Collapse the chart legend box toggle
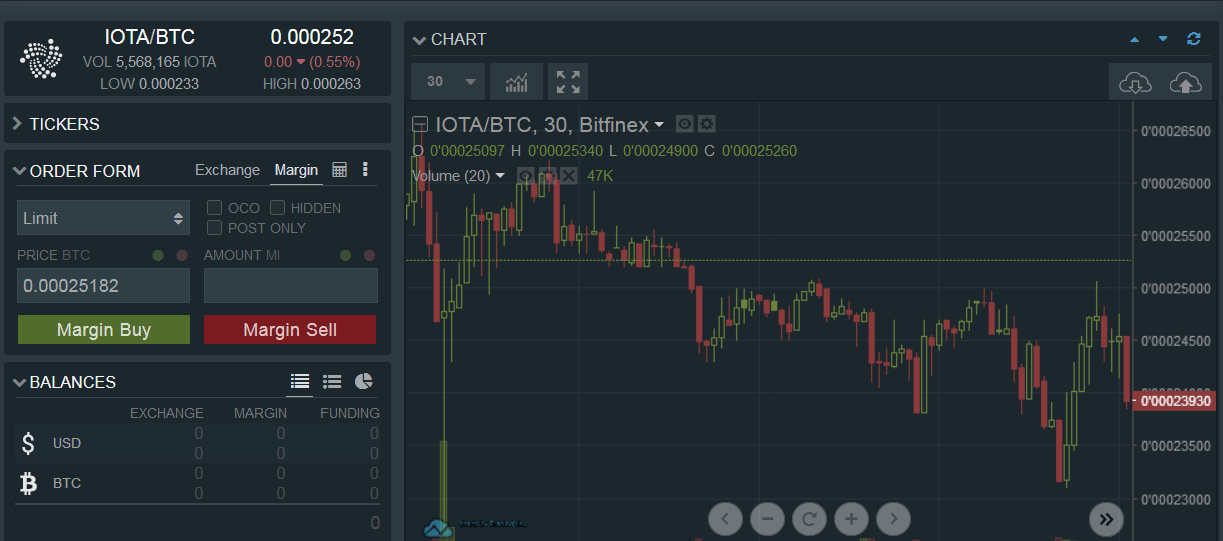 421,124
